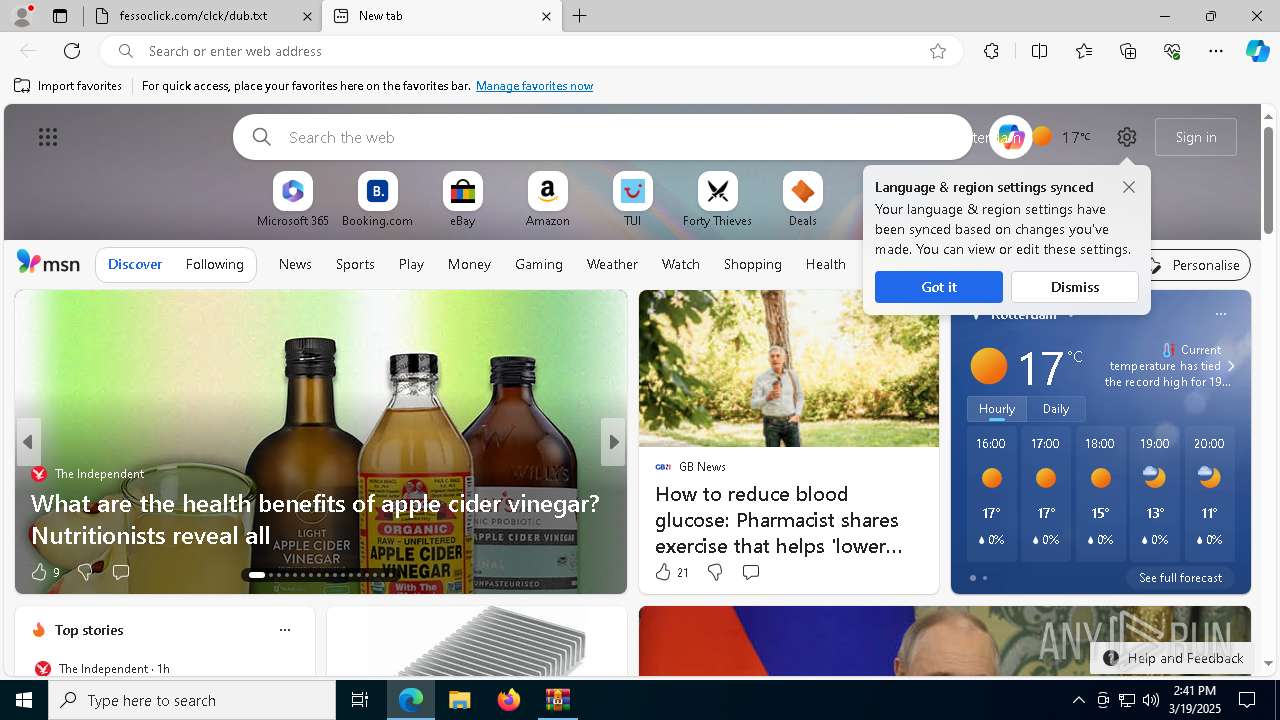The width and height of the screenshot is (1280, 720).
Task: Dislike the GB News blood glucose article
Action: 715,572
